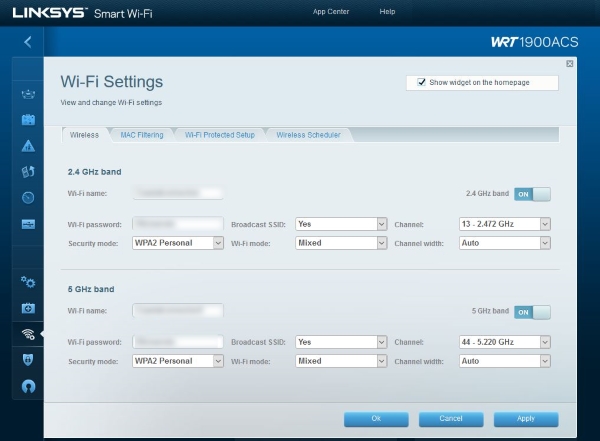The height and width of the screenshot is (441, 600).
Task: Click the Apply button
Action: (x=526, y=419)
